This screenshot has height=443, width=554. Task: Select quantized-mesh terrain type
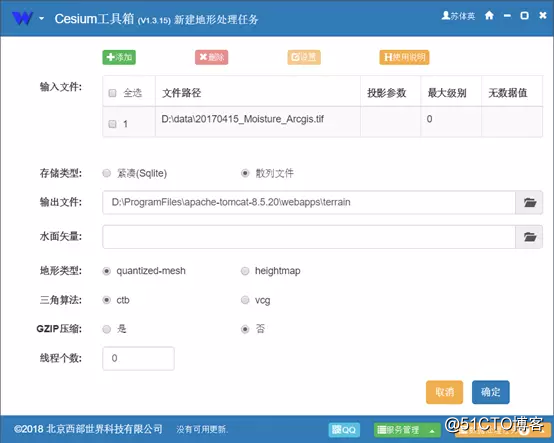(107, 271)
